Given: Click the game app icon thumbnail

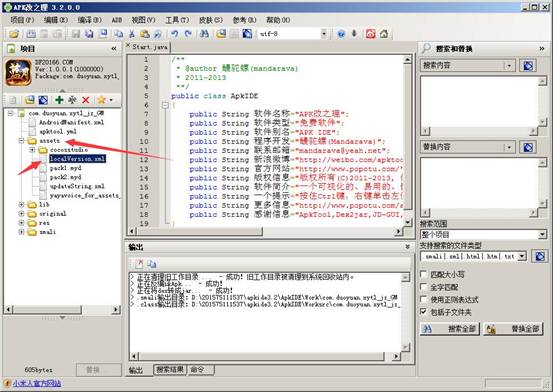Looking at the screenshot, I should [18, 73].
